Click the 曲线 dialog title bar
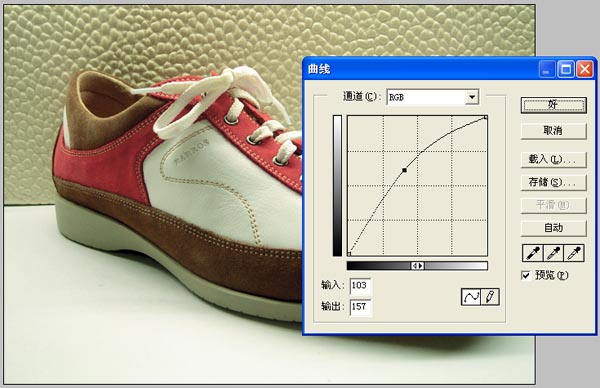600x388 pixels. [x=421, y=69]
